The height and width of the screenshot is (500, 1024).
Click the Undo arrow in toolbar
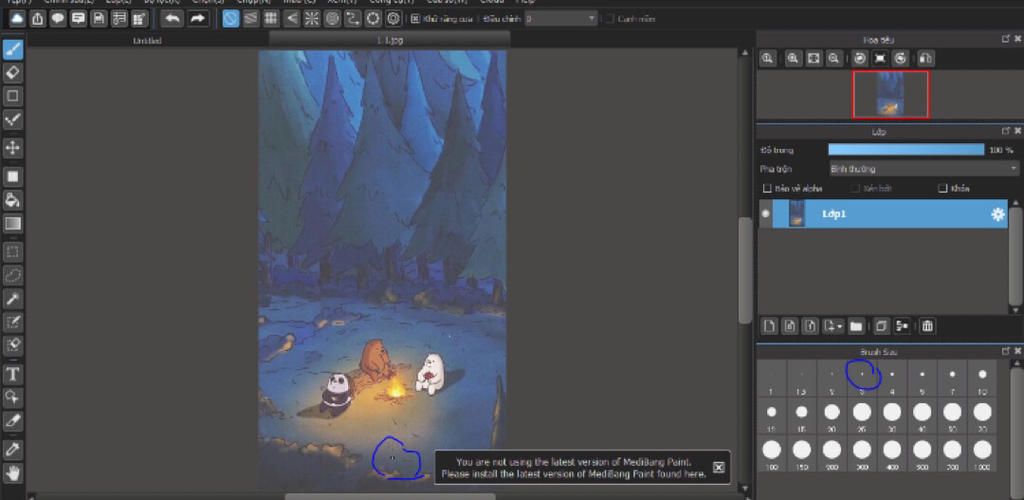coord(172,19)
